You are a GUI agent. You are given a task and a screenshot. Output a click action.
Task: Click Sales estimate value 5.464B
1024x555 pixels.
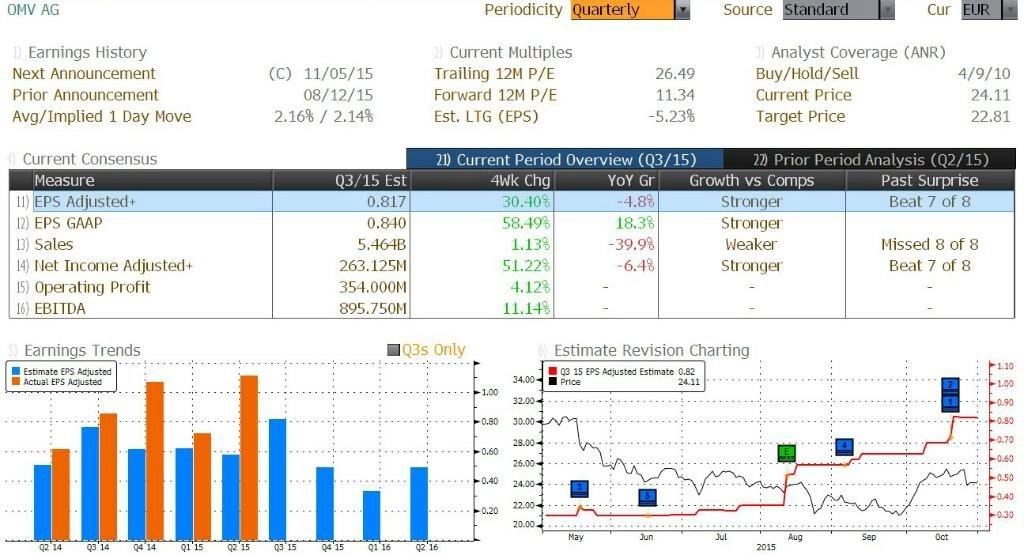[381, 245]
